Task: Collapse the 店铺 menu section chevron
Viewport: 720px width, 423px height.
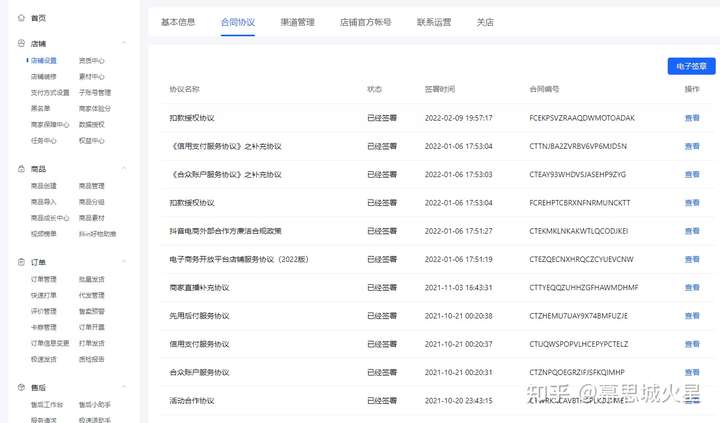Action: coord(124,43)
